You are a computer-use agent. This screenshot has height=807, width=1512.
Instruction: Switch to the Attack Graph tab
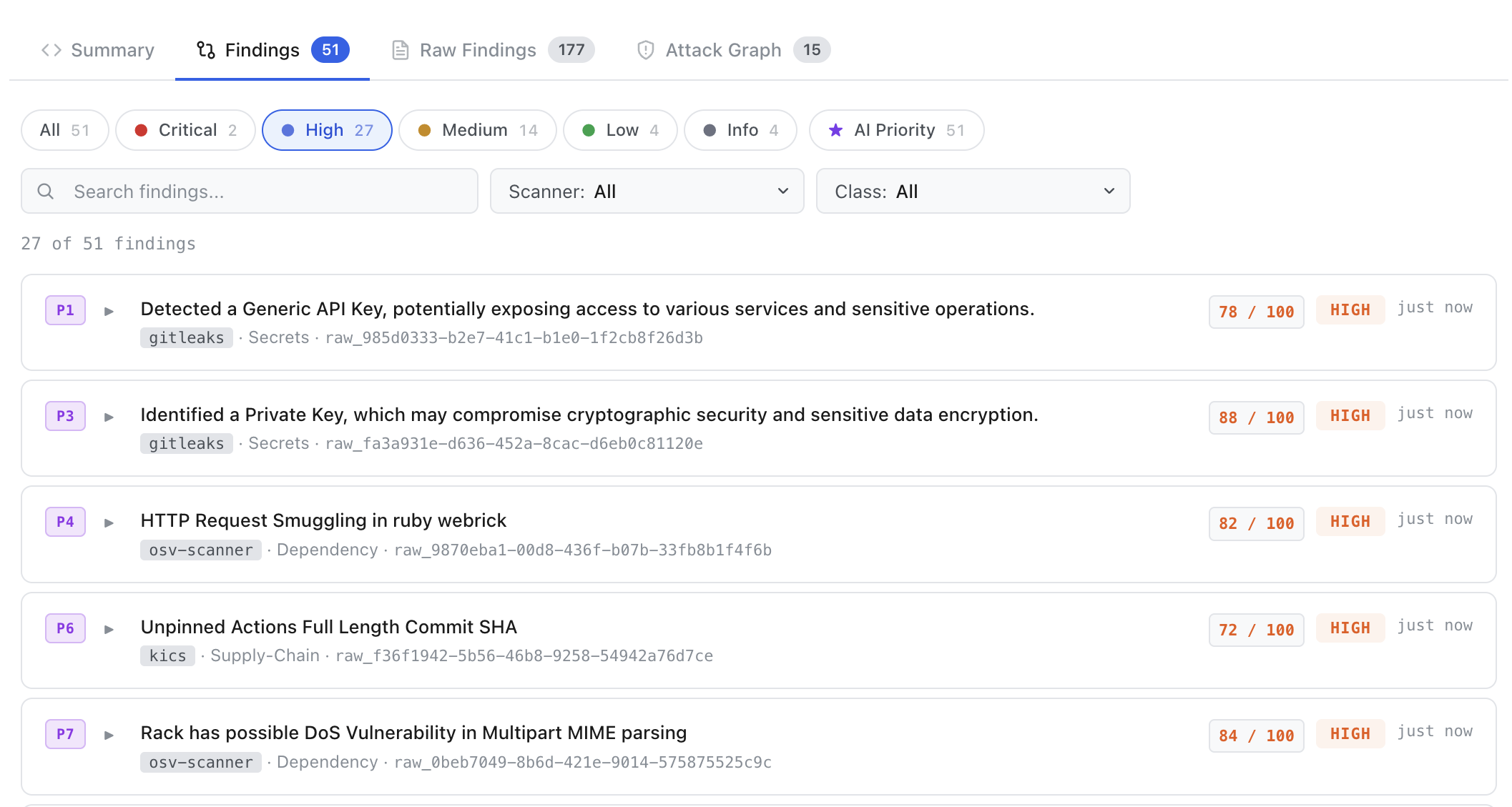734,50
